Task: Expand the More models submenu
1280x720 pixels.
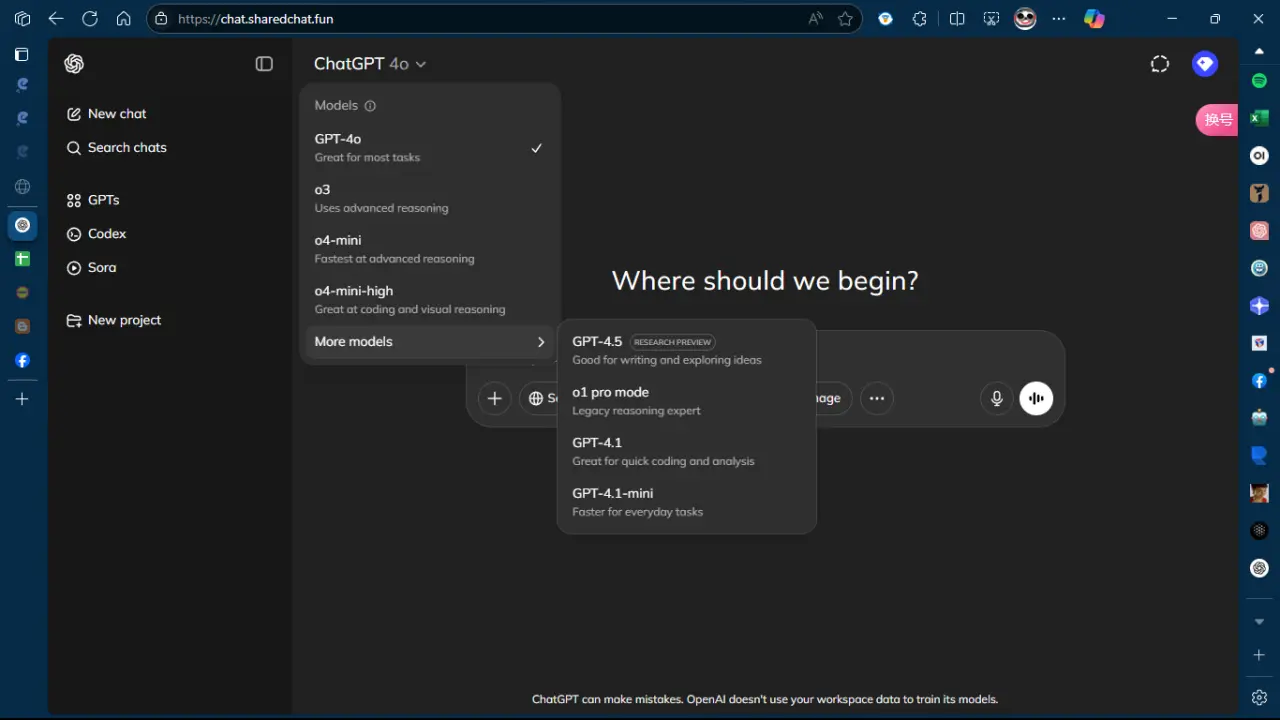Action: coord(429,342)
